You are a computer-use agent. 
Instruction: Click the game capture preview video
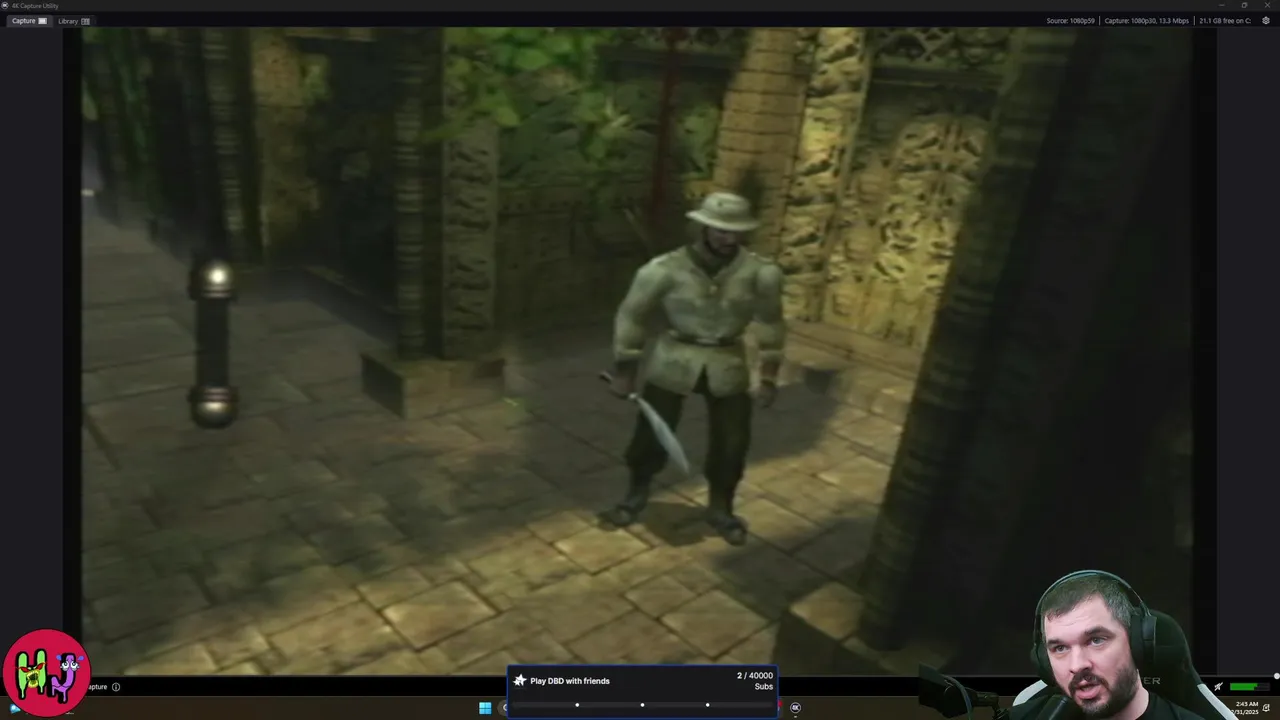pyautogui.click(x=640, y=350)
